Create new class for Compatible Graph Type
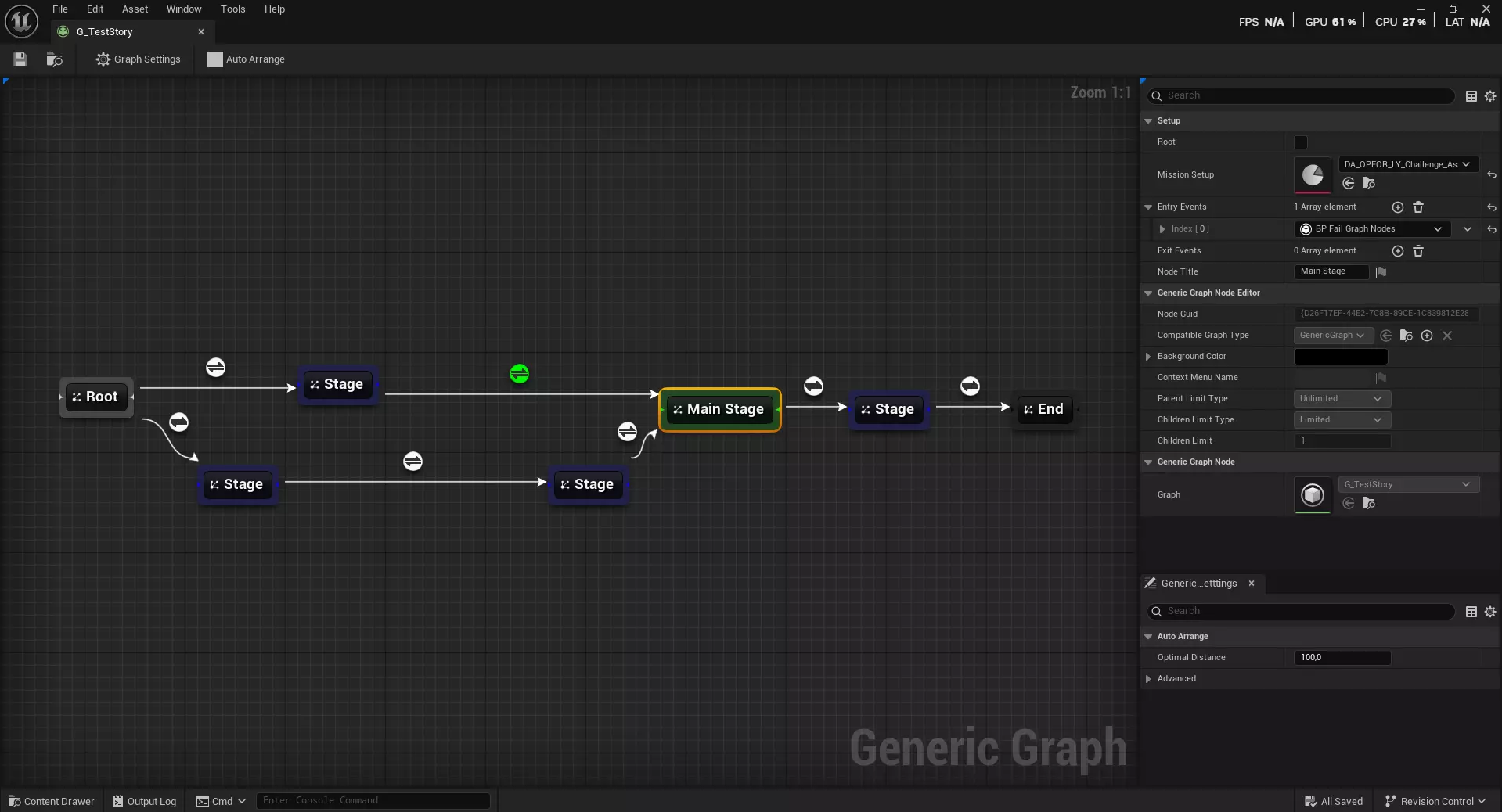Image resolution: width=1502 pixels, height=812 pixels. click(x=1427, y=336)
